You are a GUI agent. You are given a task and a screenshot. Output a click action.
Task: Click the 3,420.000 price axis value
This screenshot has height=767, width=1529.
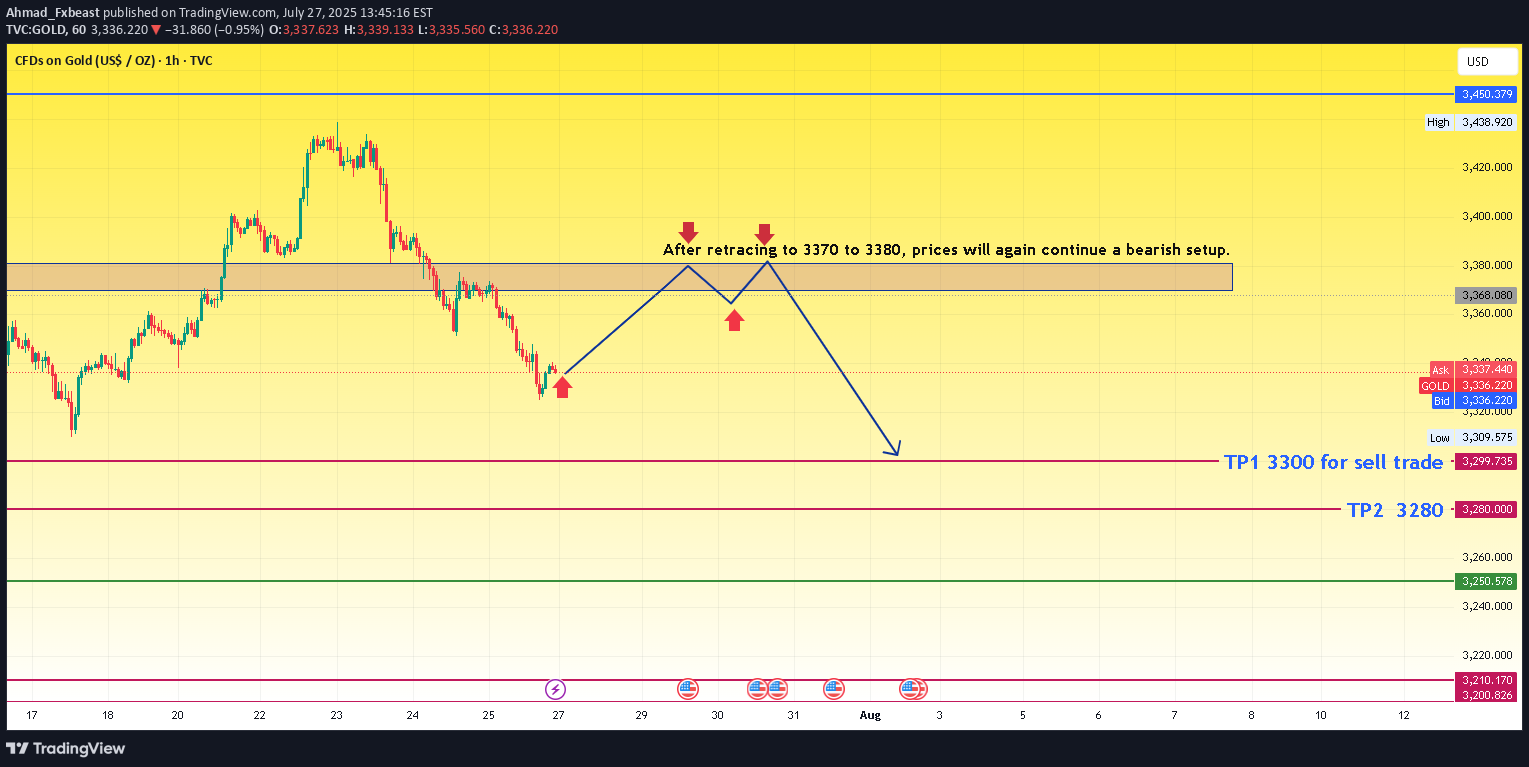coord(1487,167)
